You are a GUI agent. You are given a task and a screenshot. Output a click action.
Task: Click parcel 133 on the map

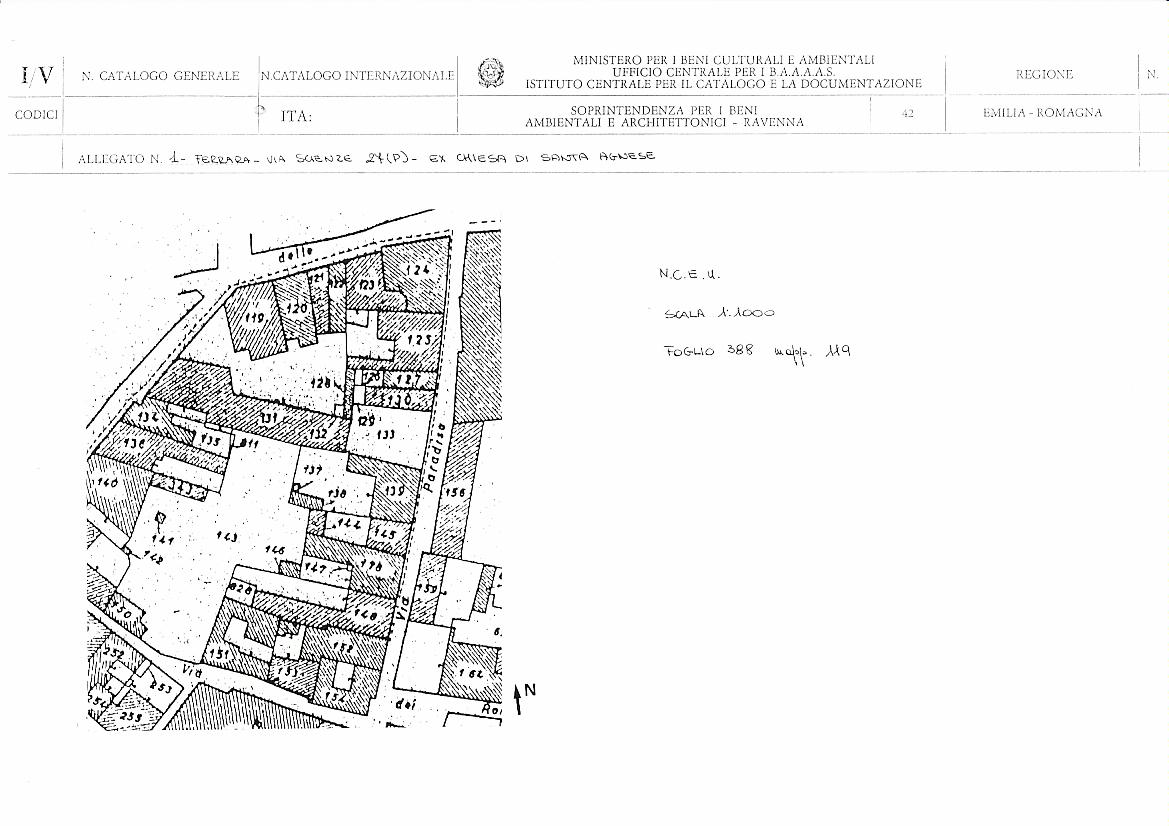pyautogui.click(x=385, y=435)
